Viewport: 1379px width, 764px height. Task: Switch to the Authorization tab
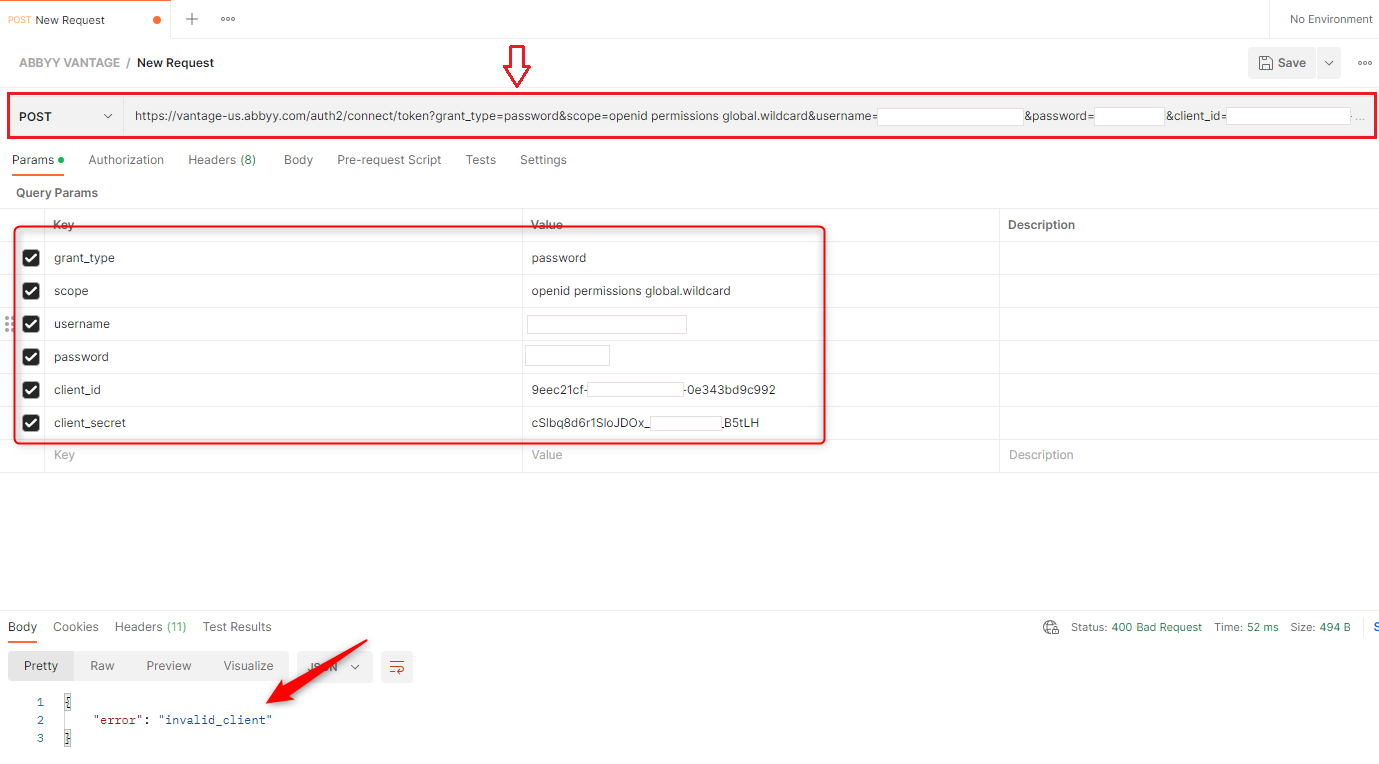[x=126, y=160]
